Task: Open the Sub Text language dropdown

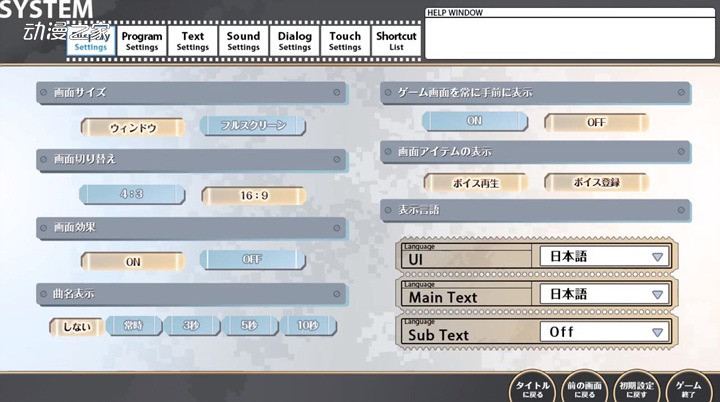Action: pos(604,332)
